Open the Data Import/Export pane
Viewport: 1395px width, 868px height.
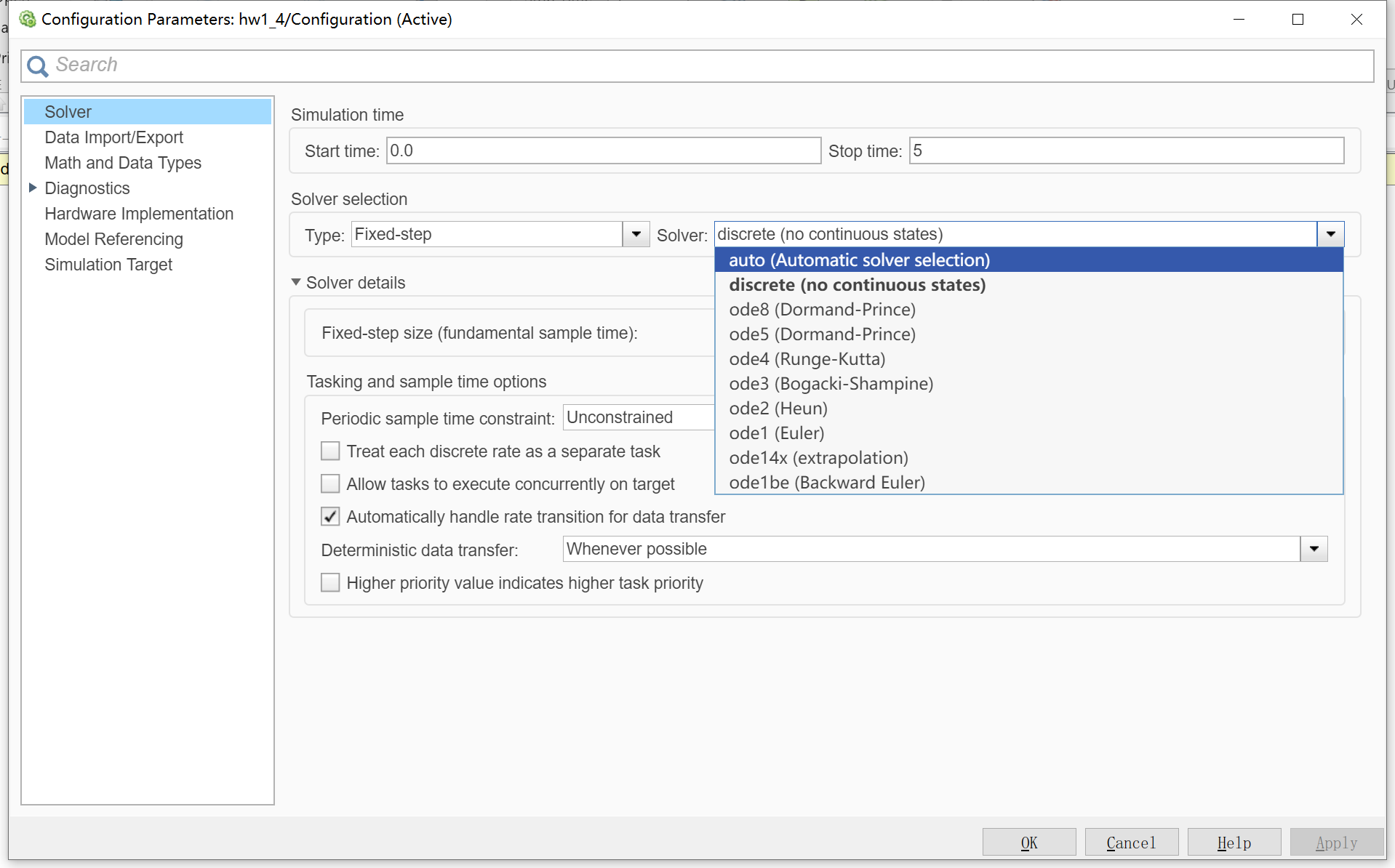pos(113,137)
